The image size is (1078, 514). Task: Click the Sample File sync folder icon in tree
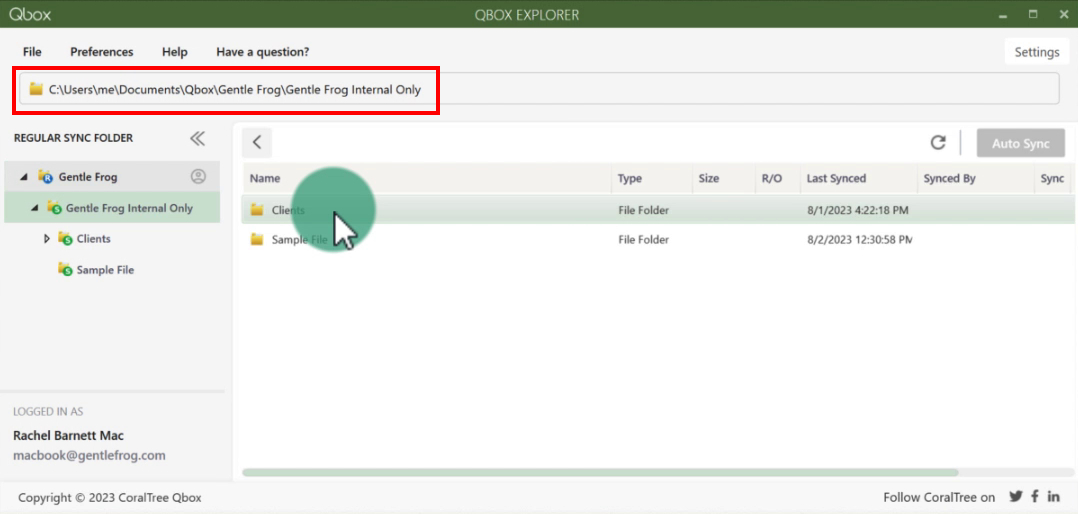tap(65, 270)
